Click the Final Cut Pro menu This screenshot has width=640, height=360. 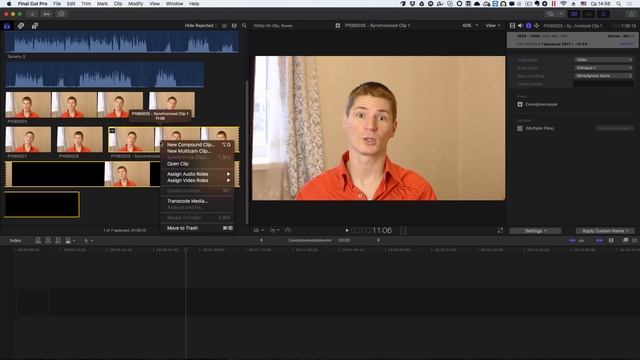pos(33,4)
